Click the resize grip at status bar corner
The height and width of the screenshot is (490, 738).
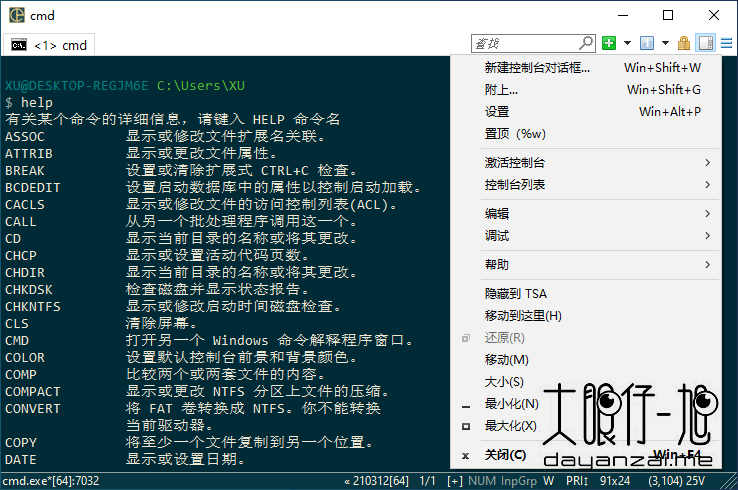coord(730,481)
